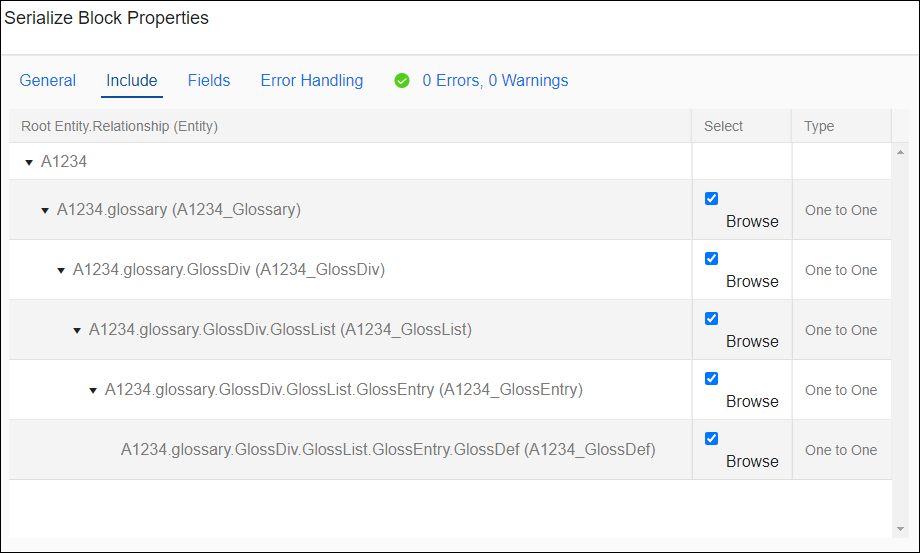
Task: Uncheck the GlossList row select checkbox
Action: coord(711,318)
